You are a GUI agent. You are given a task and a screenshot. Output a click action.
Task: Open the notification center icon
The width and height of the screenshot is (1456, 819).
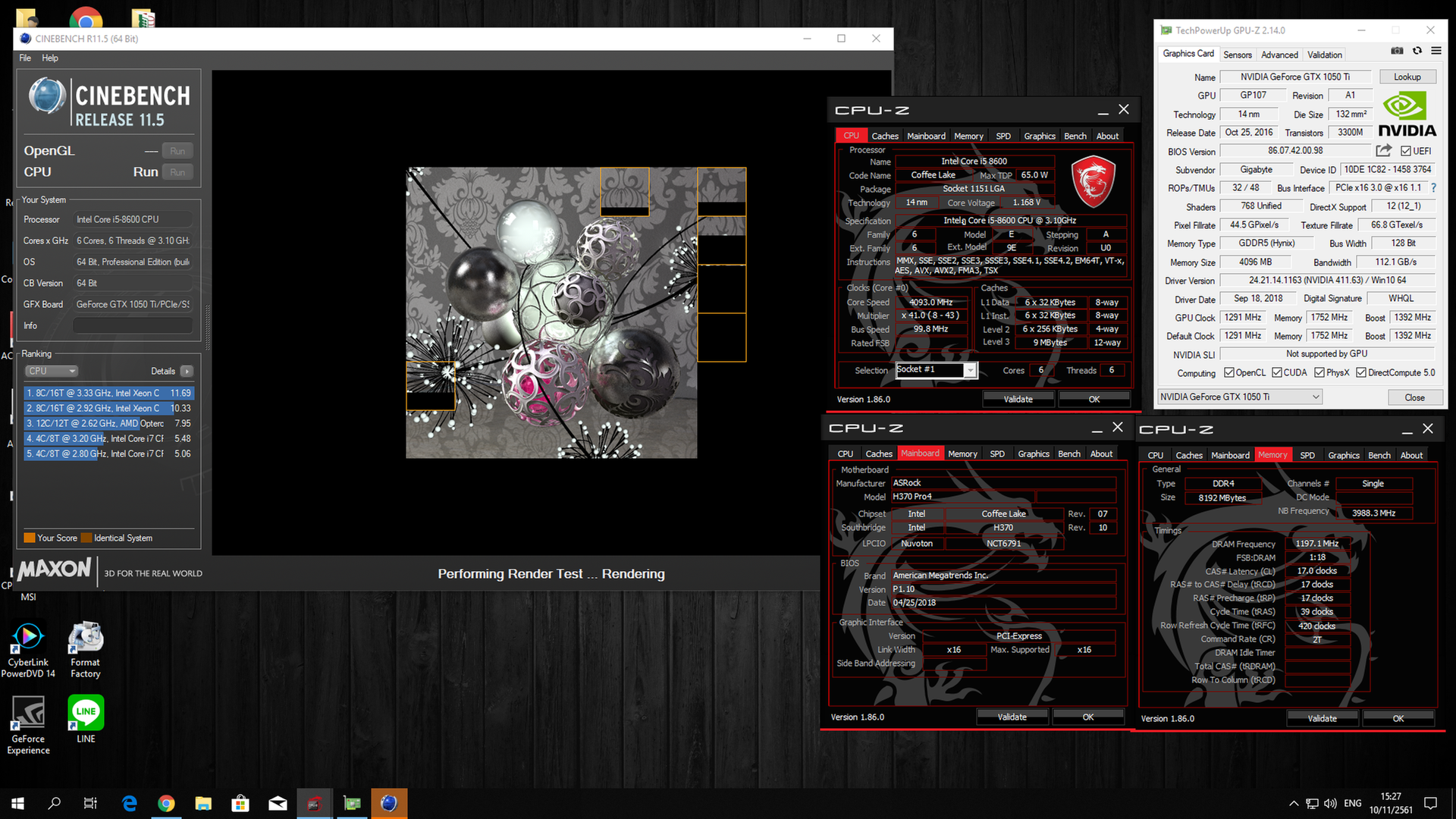[x=1430, y=803]
